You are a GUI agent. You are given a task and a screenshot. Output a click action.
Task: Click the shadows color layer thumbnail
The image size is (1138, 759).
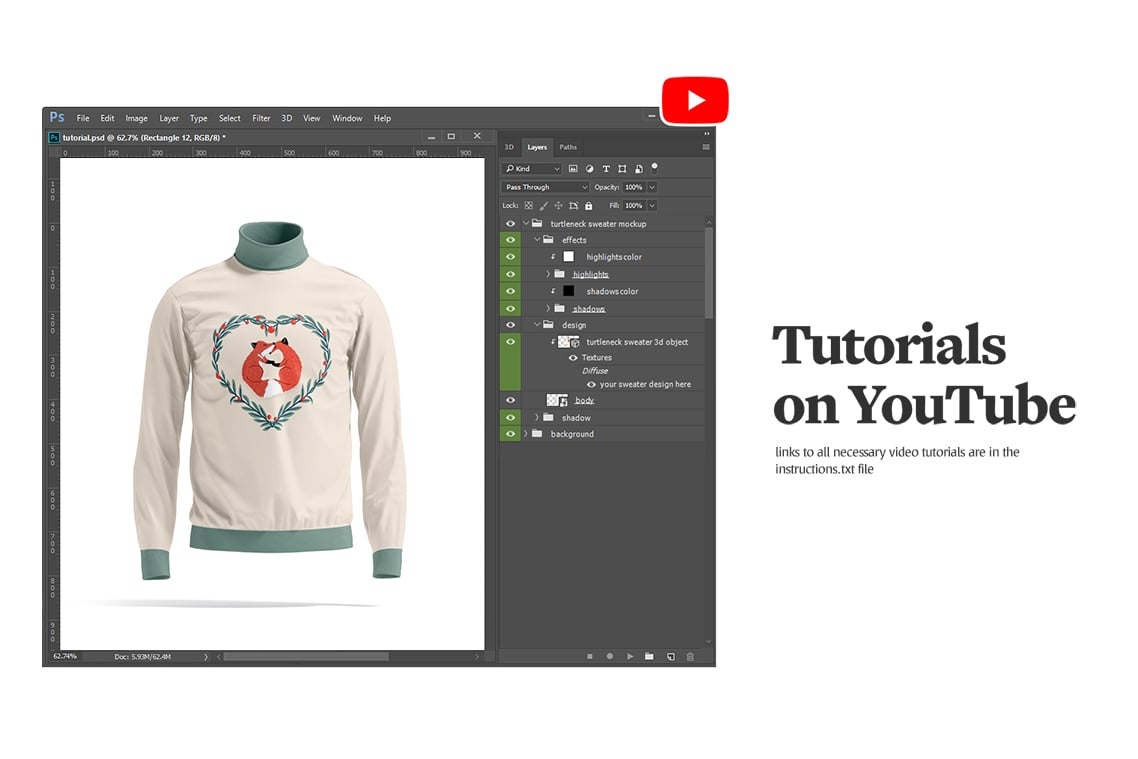click(567, 292)
